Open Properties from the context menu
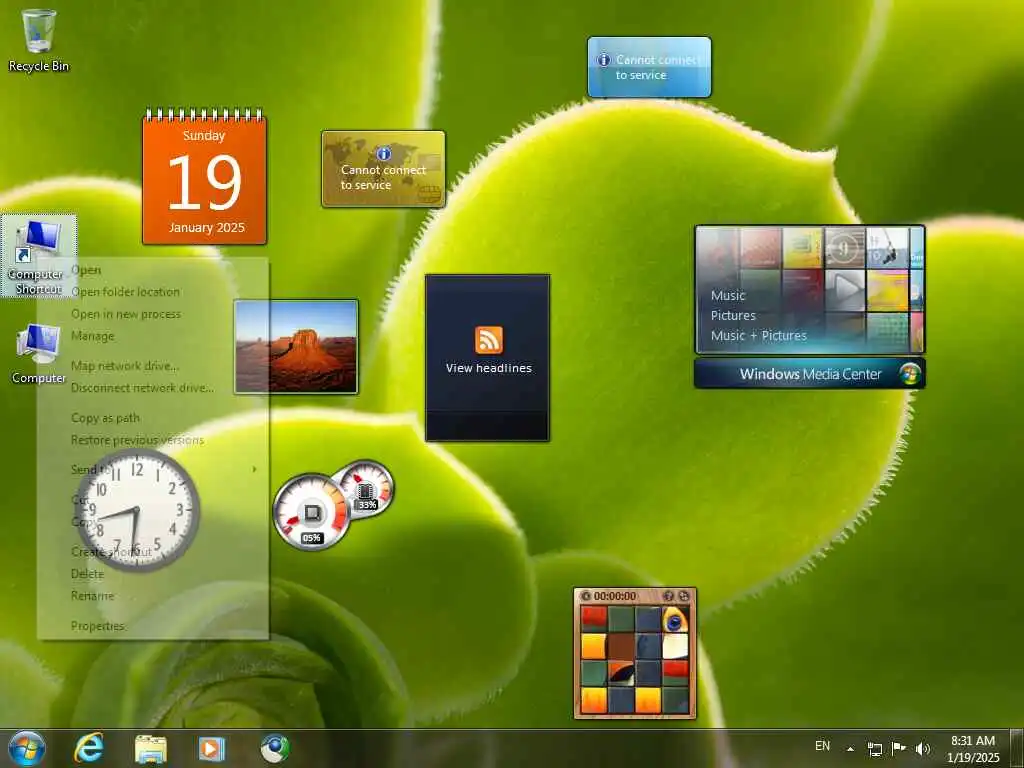The image size is (1024, 768). [98, 626]
